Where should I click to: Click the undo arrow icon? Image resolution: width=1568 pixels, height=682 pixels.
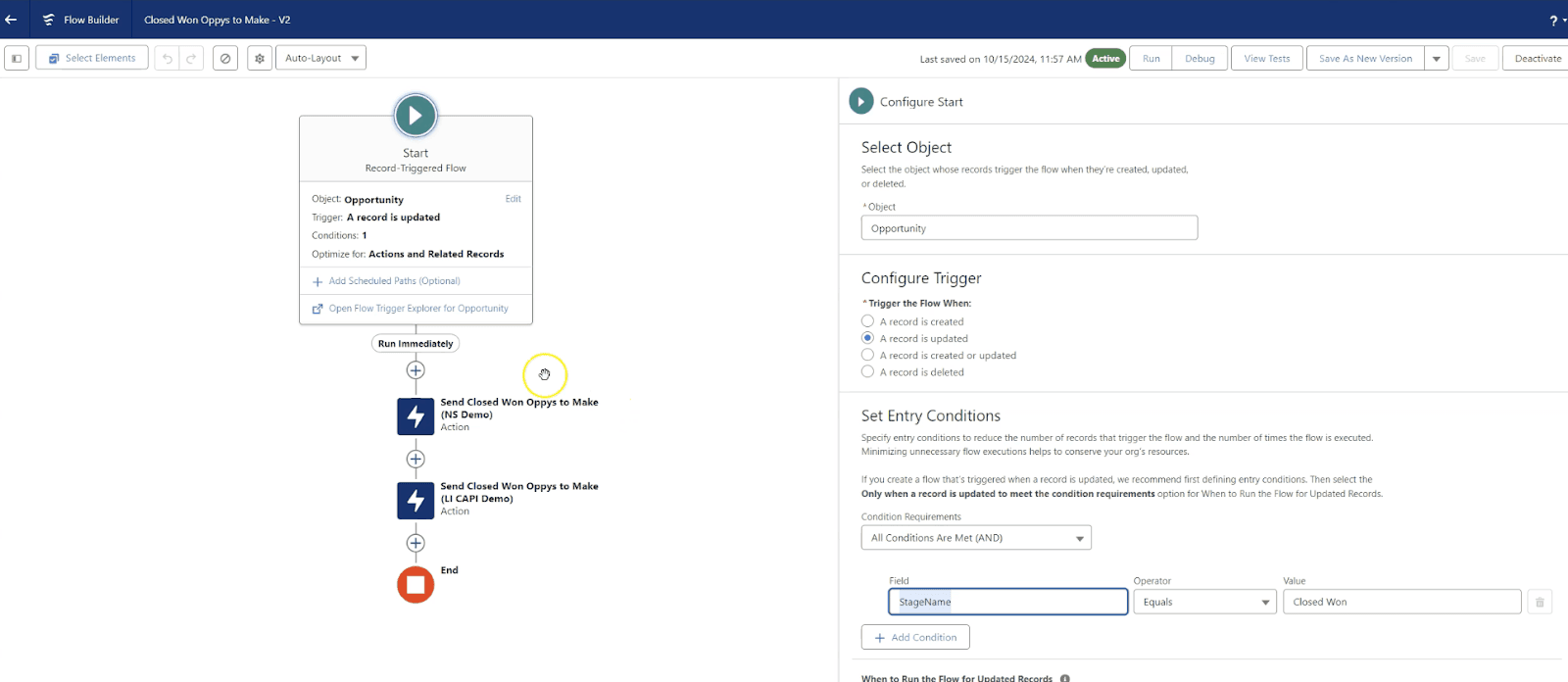(x=168, y=58)
